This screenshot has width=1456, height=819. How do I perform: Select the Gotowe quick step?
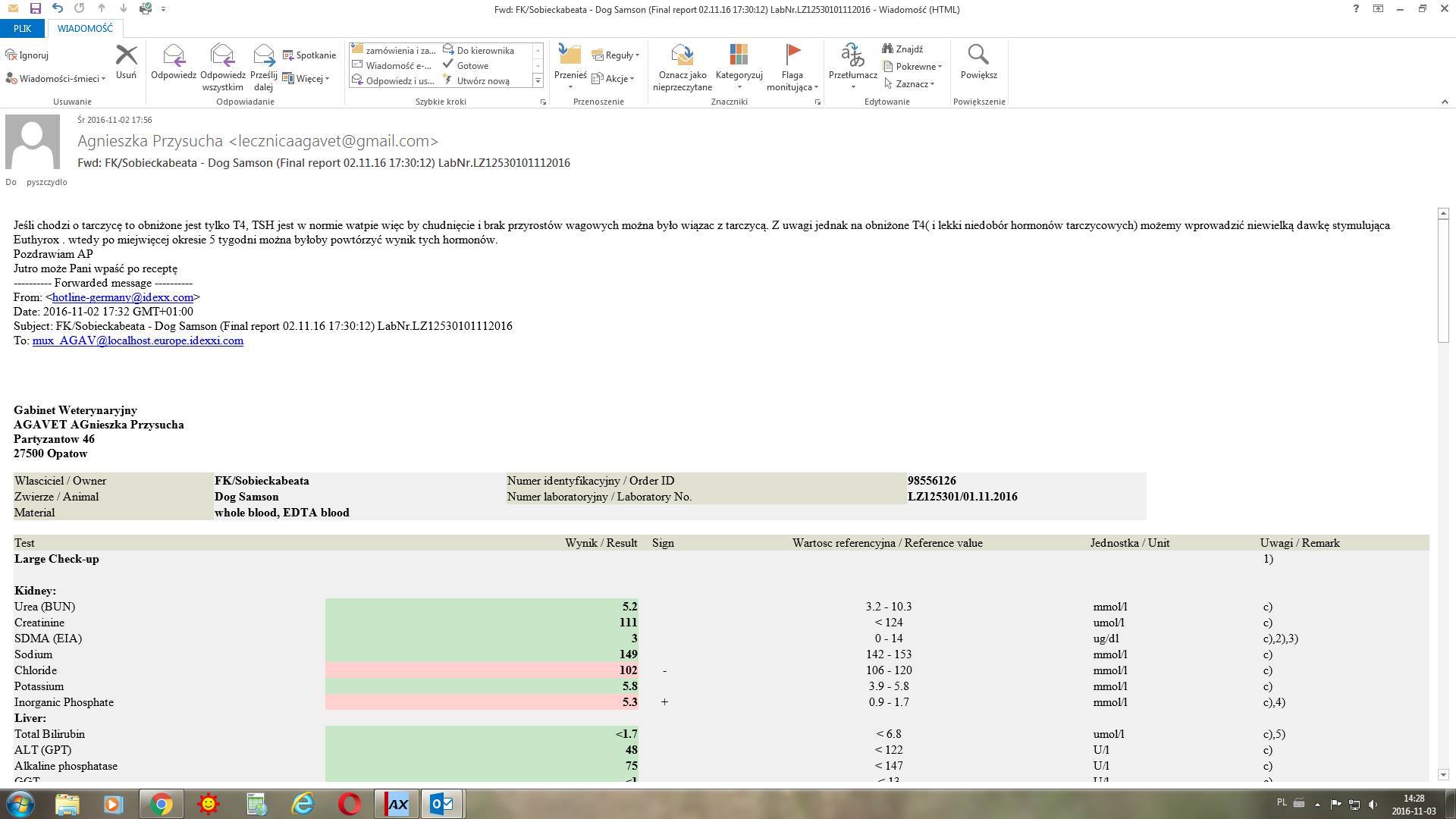tap(472, 65)
